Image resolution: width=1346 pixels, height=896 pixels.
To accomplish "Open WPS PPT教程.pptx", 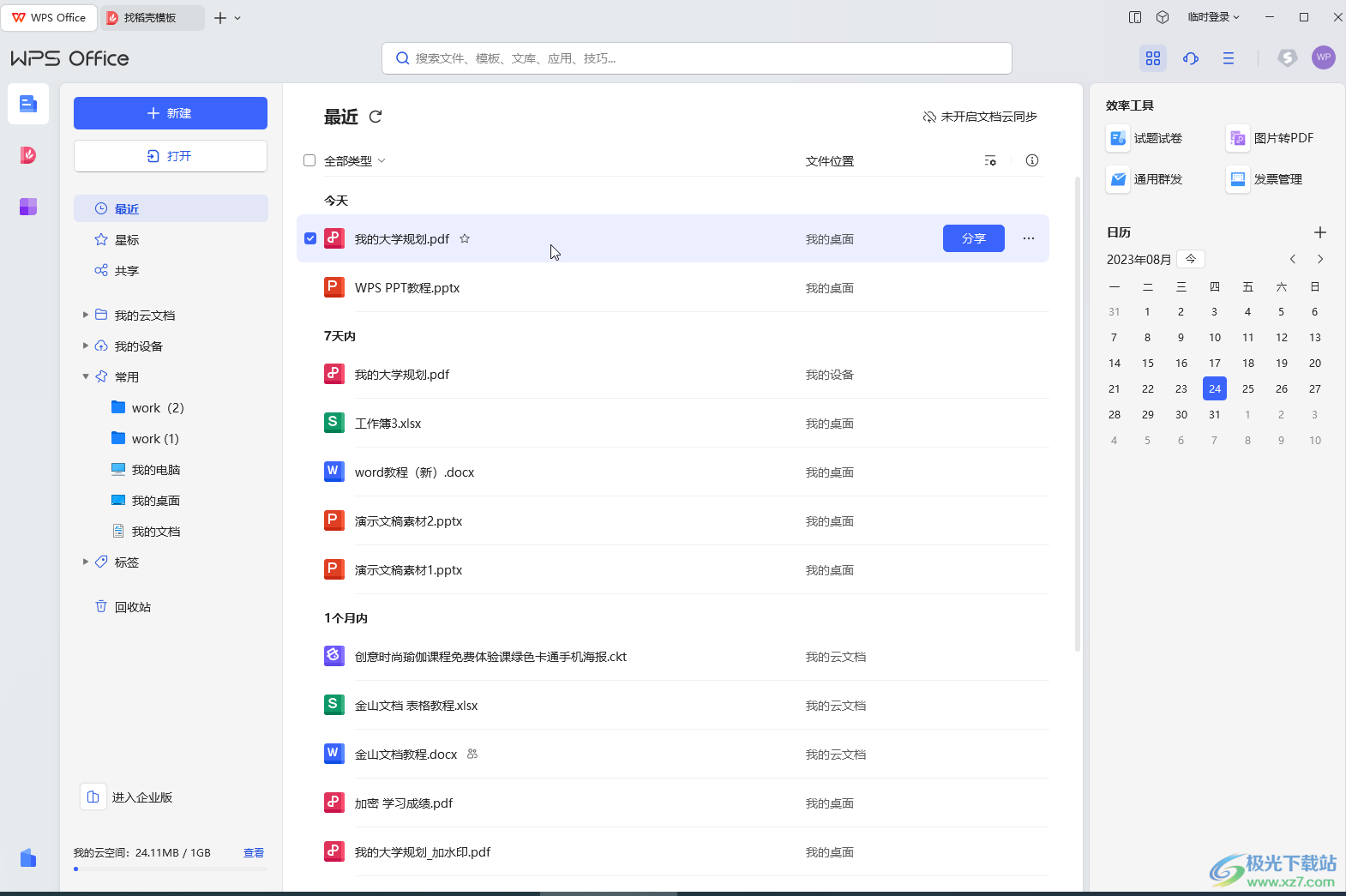I will 673,287.
